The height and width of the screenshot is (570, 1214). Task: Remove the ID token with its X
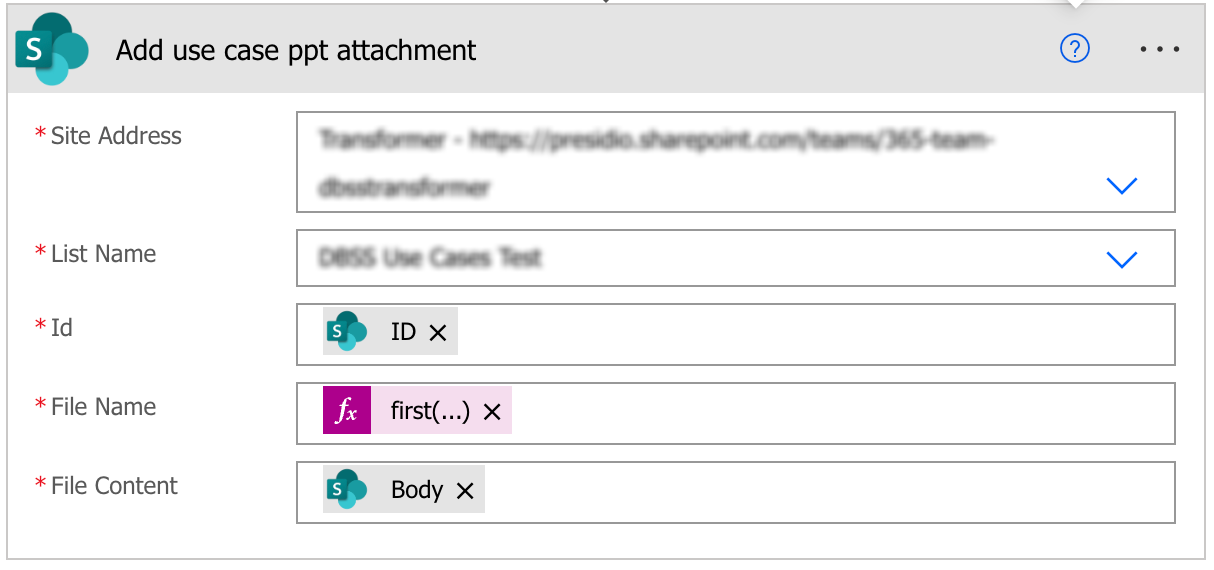437,332
